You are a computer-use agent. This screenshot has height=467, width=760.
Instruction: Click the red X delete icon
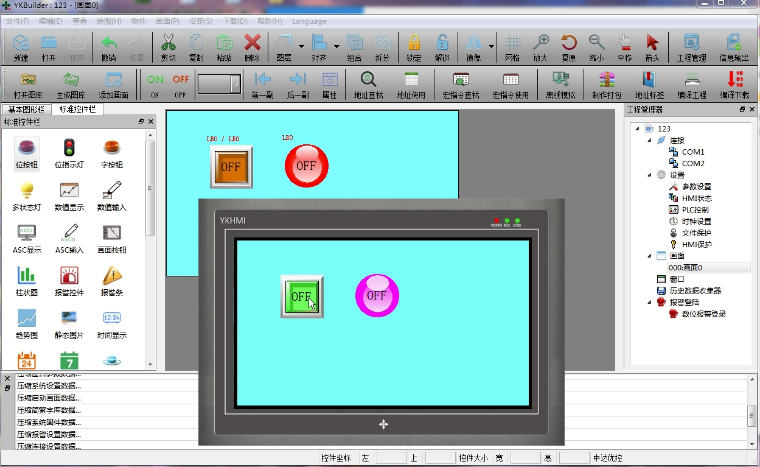(253, 45)
